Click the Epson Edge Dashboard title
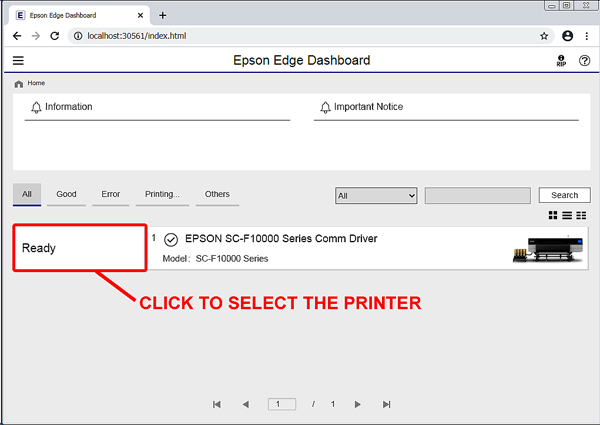This screenshot has height=425, width=600. point(302,60)
